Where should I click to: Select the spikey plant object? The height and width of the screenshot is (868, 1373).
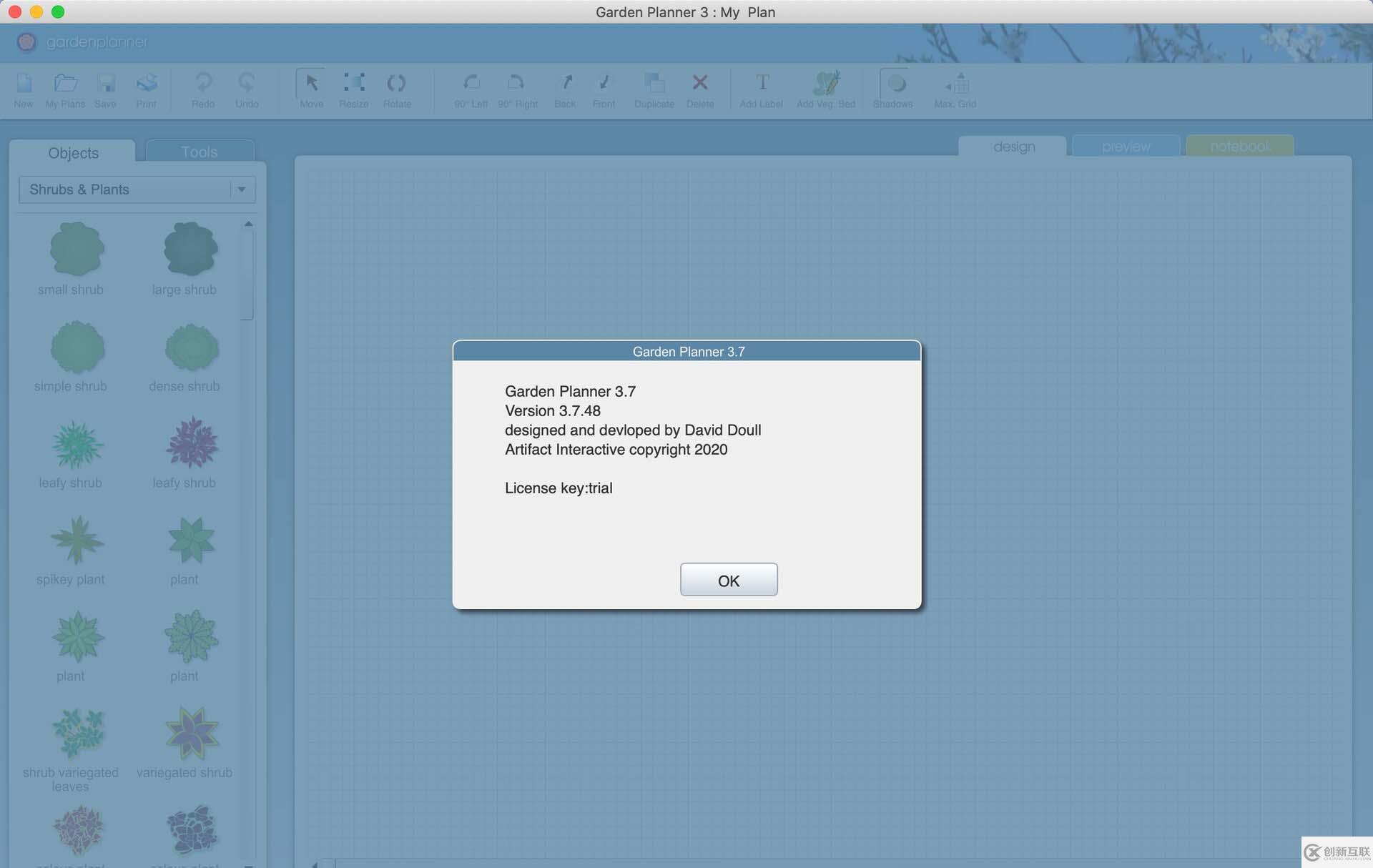click(77, 541)
